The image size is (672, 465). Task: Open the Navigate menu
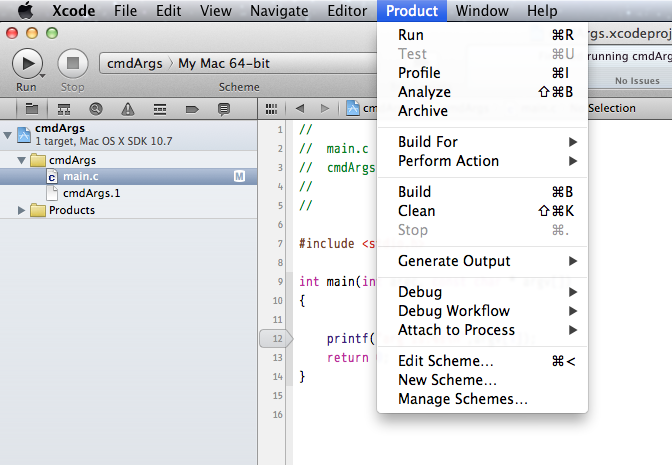pos(279,11)
